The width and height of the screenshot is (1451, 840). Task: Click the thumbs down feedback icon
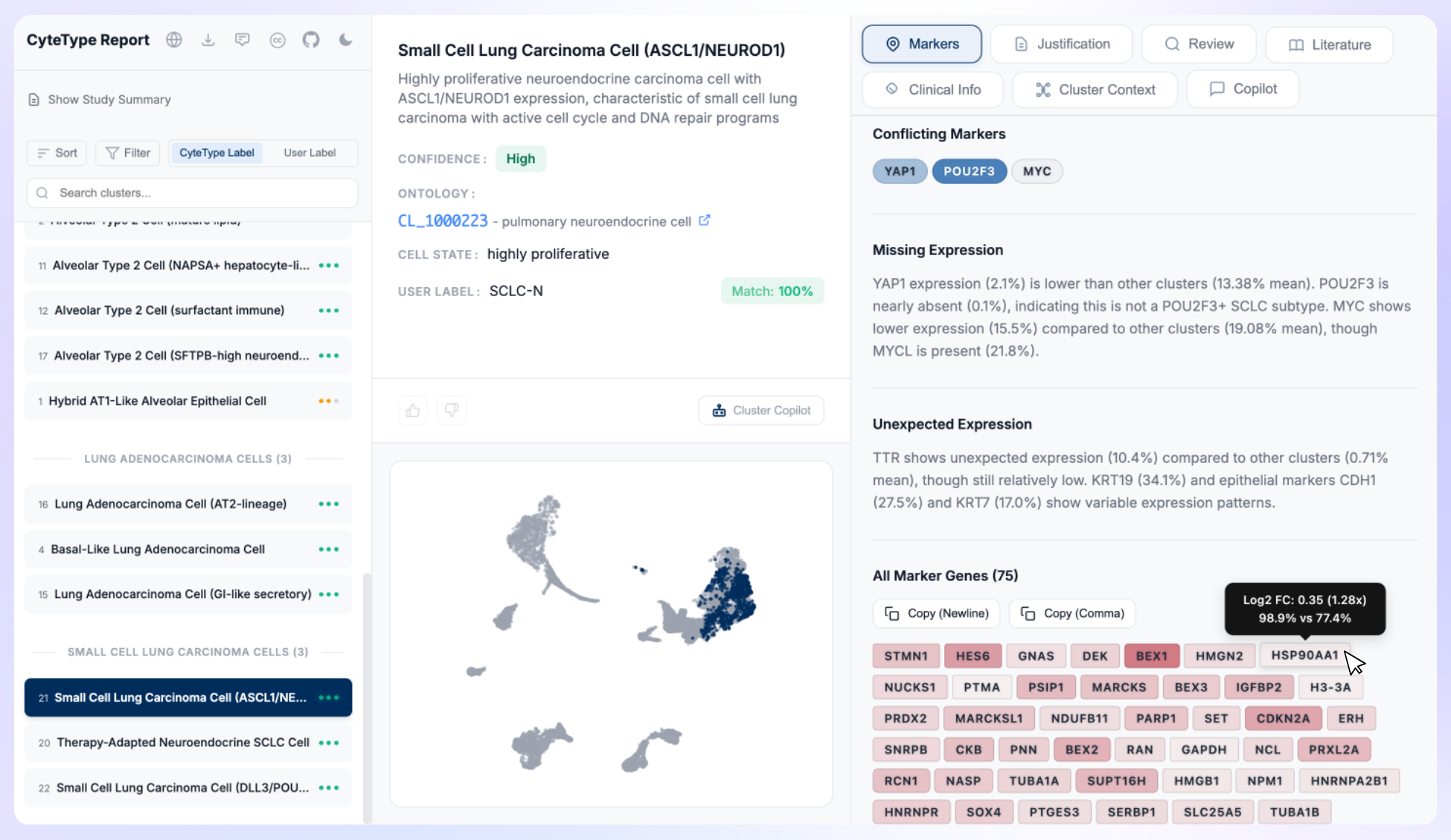[452, 410]
